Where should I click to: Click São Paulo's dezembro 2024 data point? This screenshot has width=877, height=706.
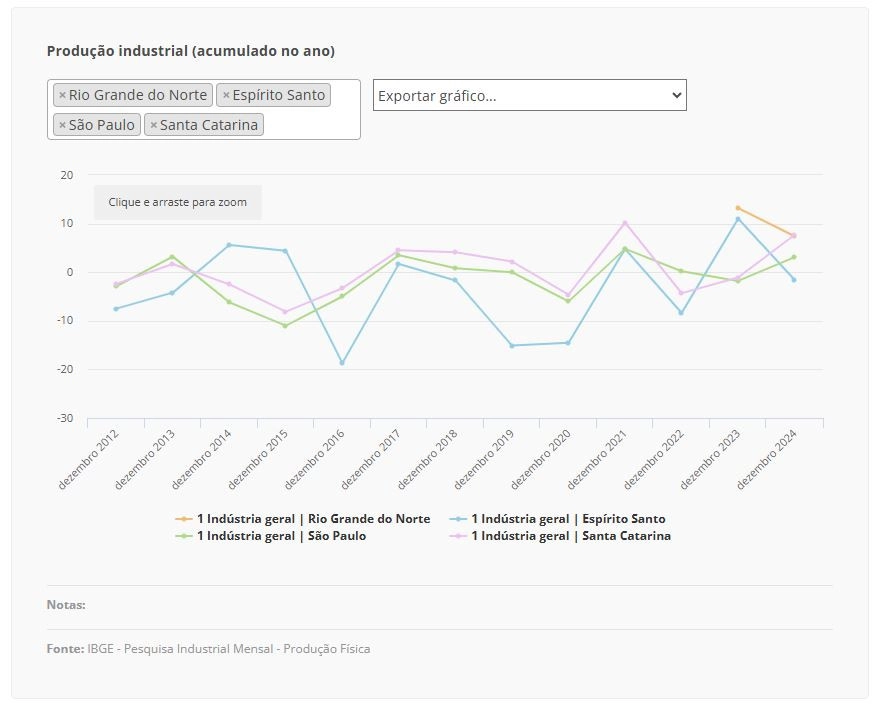pos(794,257)
